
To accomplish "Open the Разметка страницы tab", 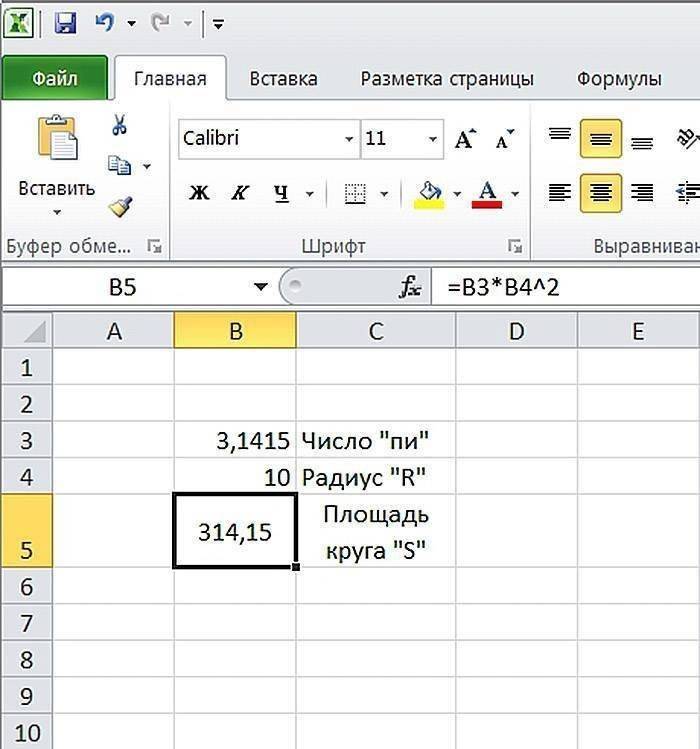I will 447,78.
